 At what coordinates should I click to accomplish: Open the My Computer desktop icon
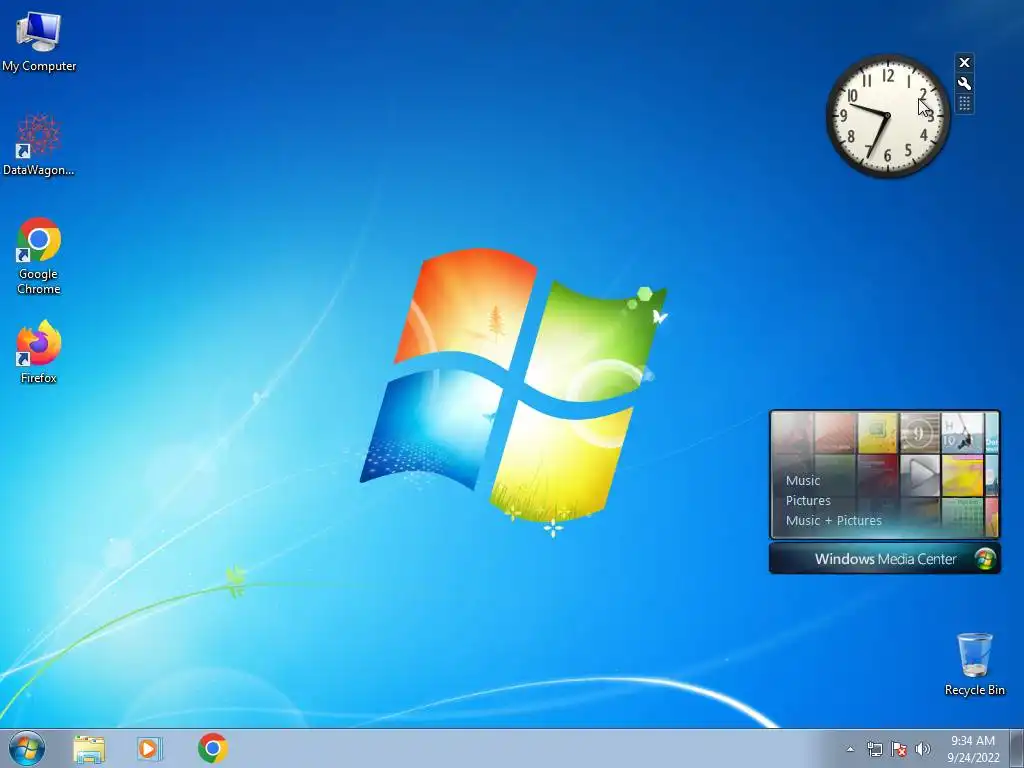tap(39, 42)
